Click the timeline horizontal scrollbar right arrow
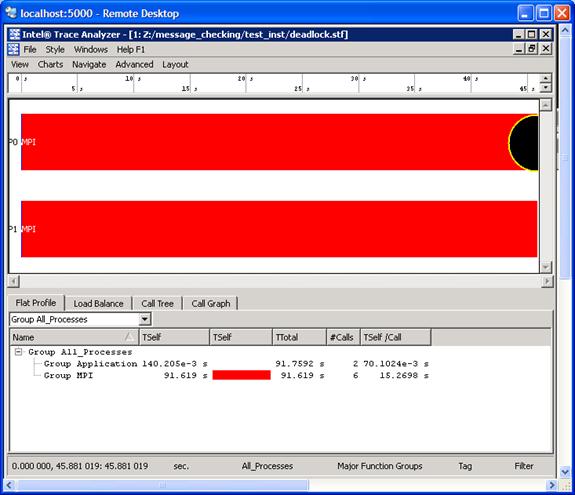 547,282
